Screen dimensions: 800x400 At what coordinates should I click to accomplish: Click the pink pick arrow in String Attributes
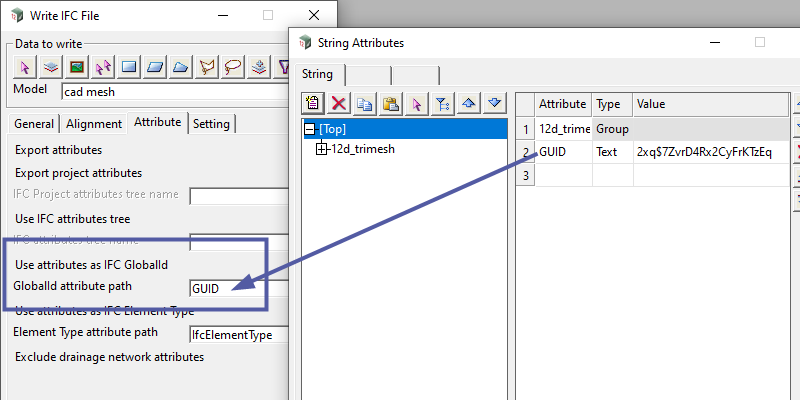pos(417,104)
